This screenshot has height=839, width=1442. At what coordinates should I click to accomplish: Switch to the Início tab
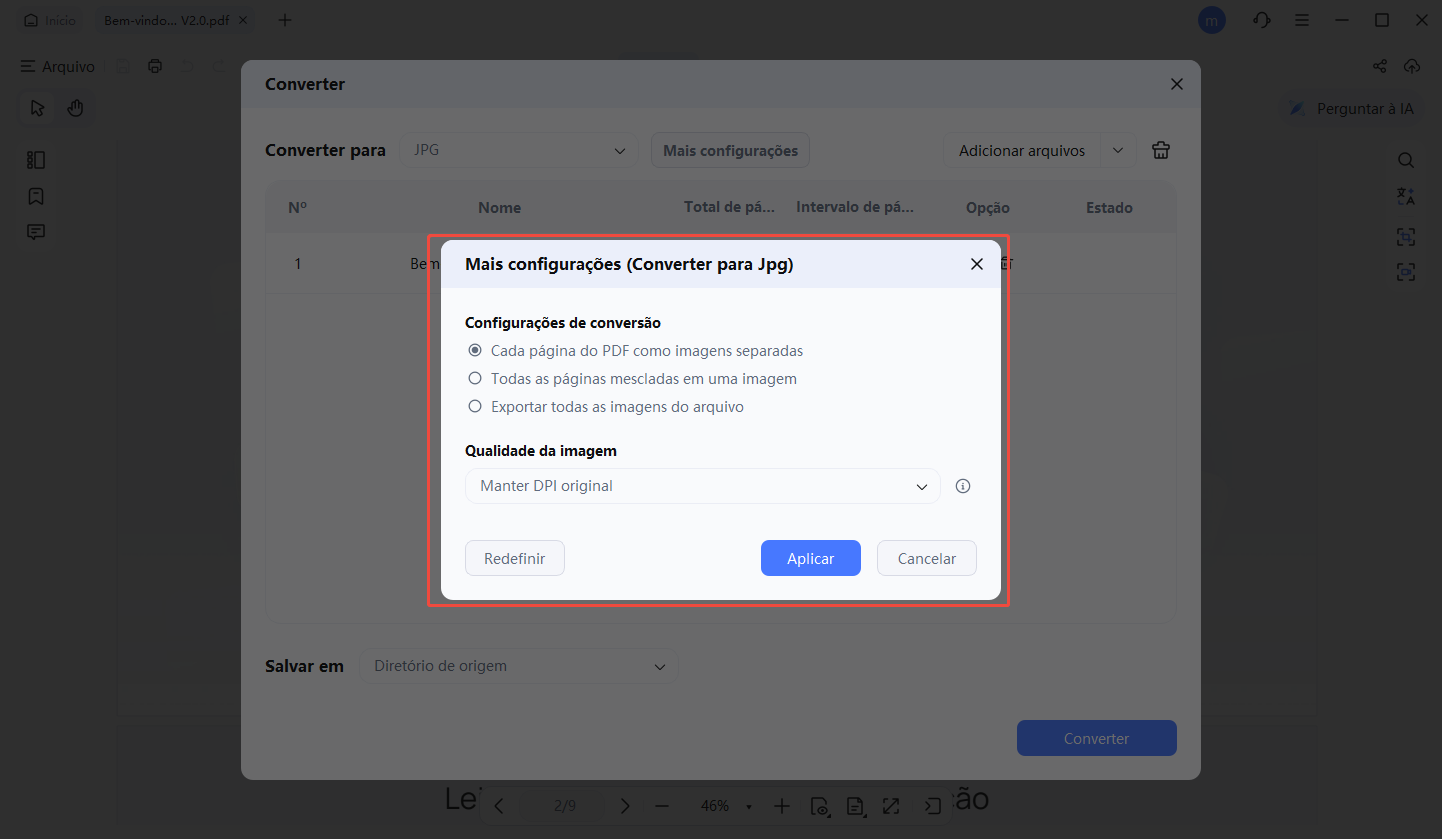click(x=49, y=20)
